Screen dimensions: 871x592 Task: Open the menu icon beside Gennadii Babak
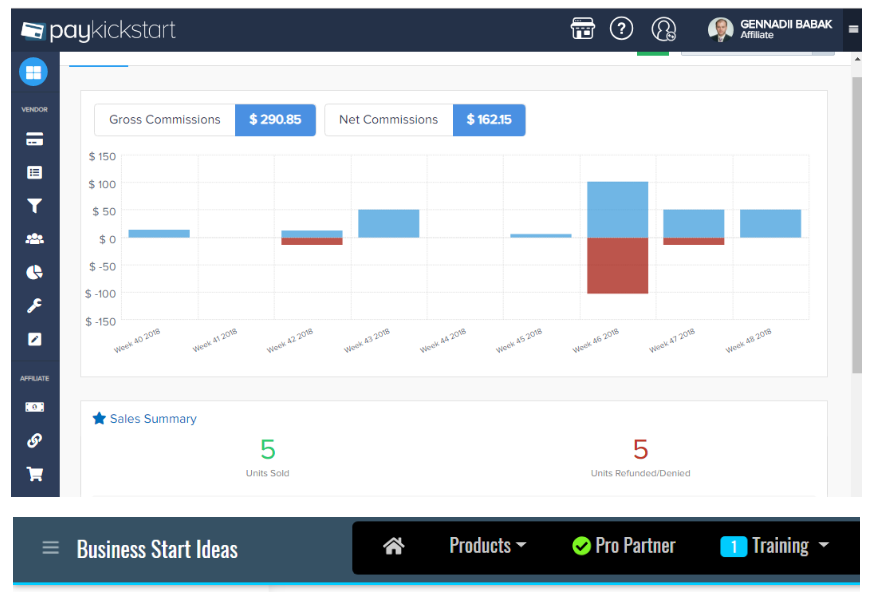853,29
